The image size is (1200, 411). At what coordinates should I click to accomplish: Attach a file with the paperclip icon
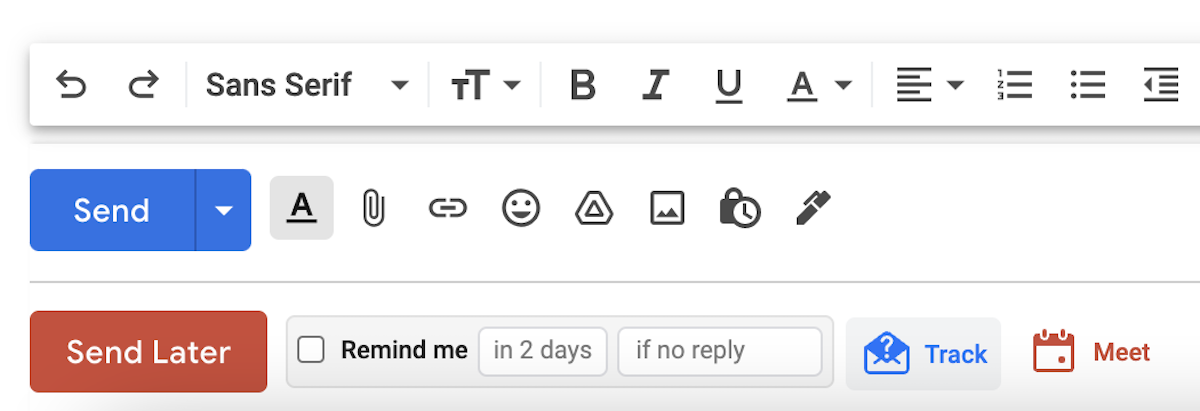373,209
